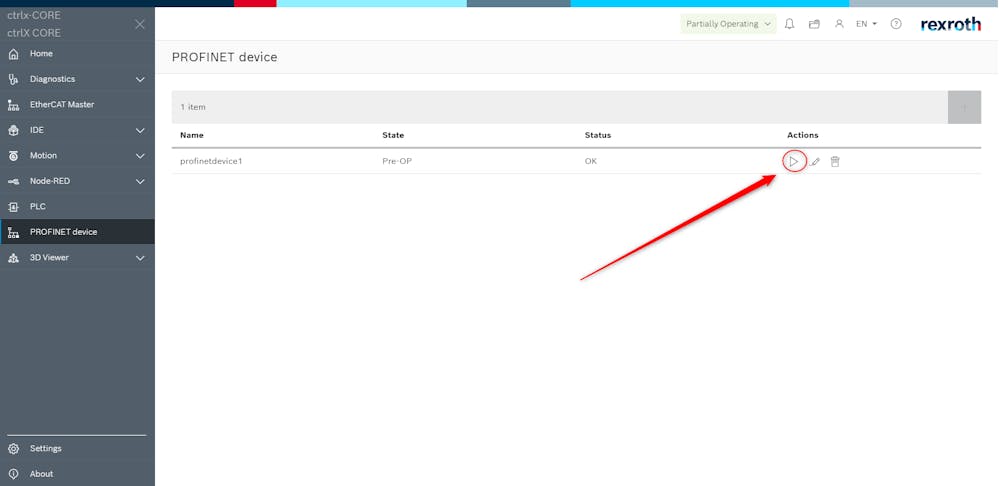
Task: Start profinetdevice1 with the play icon
Action: tap(793, 162)
